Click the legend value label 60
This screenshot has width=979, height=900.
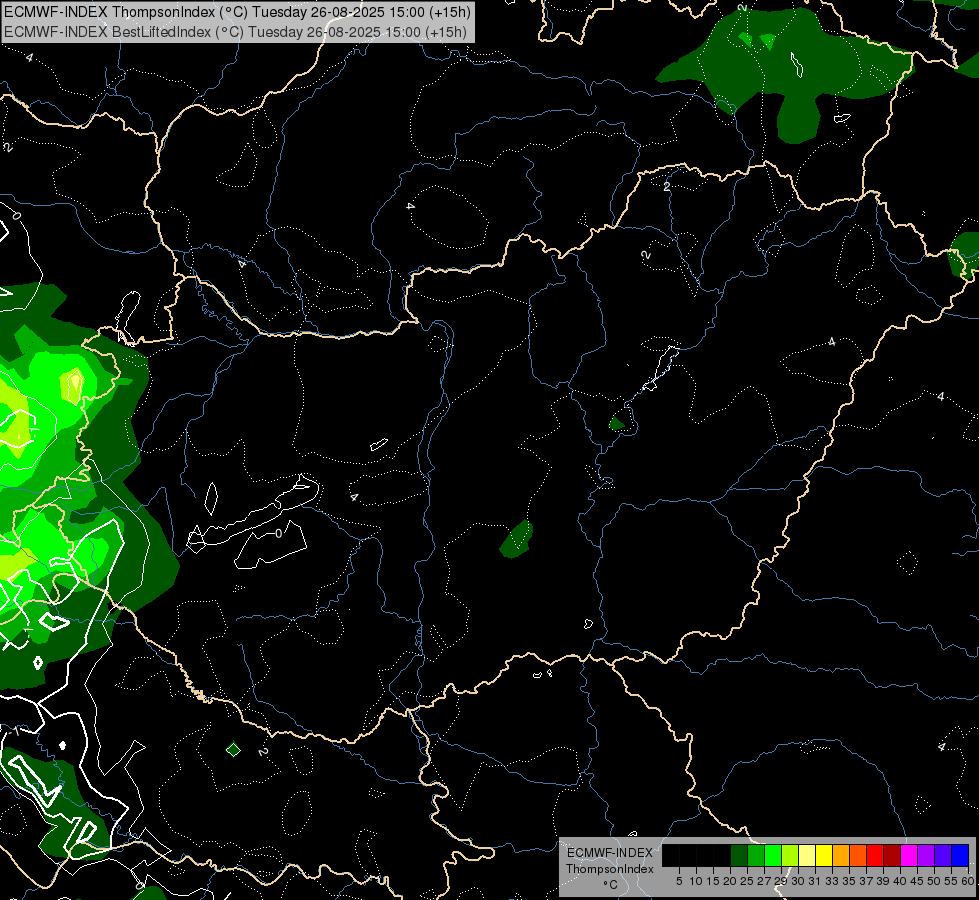tap(968, 881)
